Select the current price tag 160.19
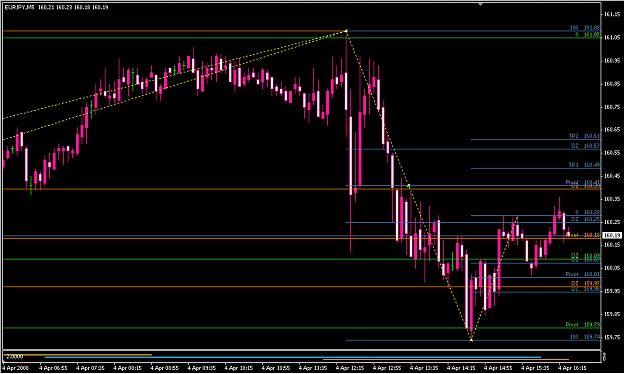The height and width of the screenshot is (374, 625). [x=612, y=235]
